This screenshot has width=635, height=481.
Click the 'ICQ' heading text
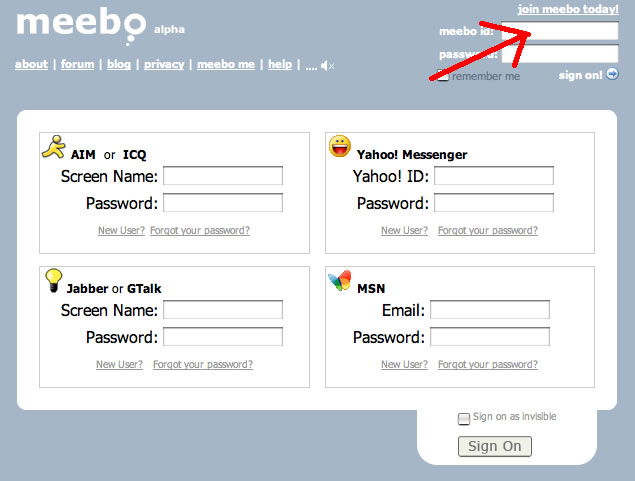134,155
